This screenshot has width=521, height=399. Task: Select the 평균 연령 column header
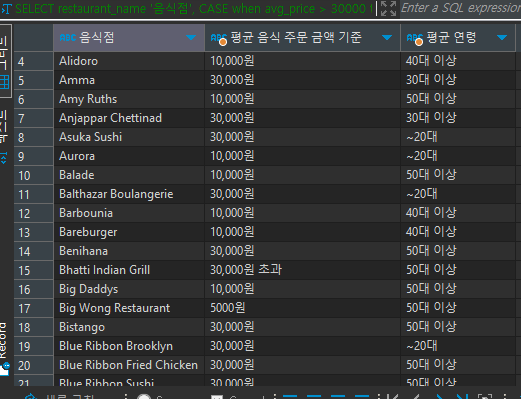point(458,37)
